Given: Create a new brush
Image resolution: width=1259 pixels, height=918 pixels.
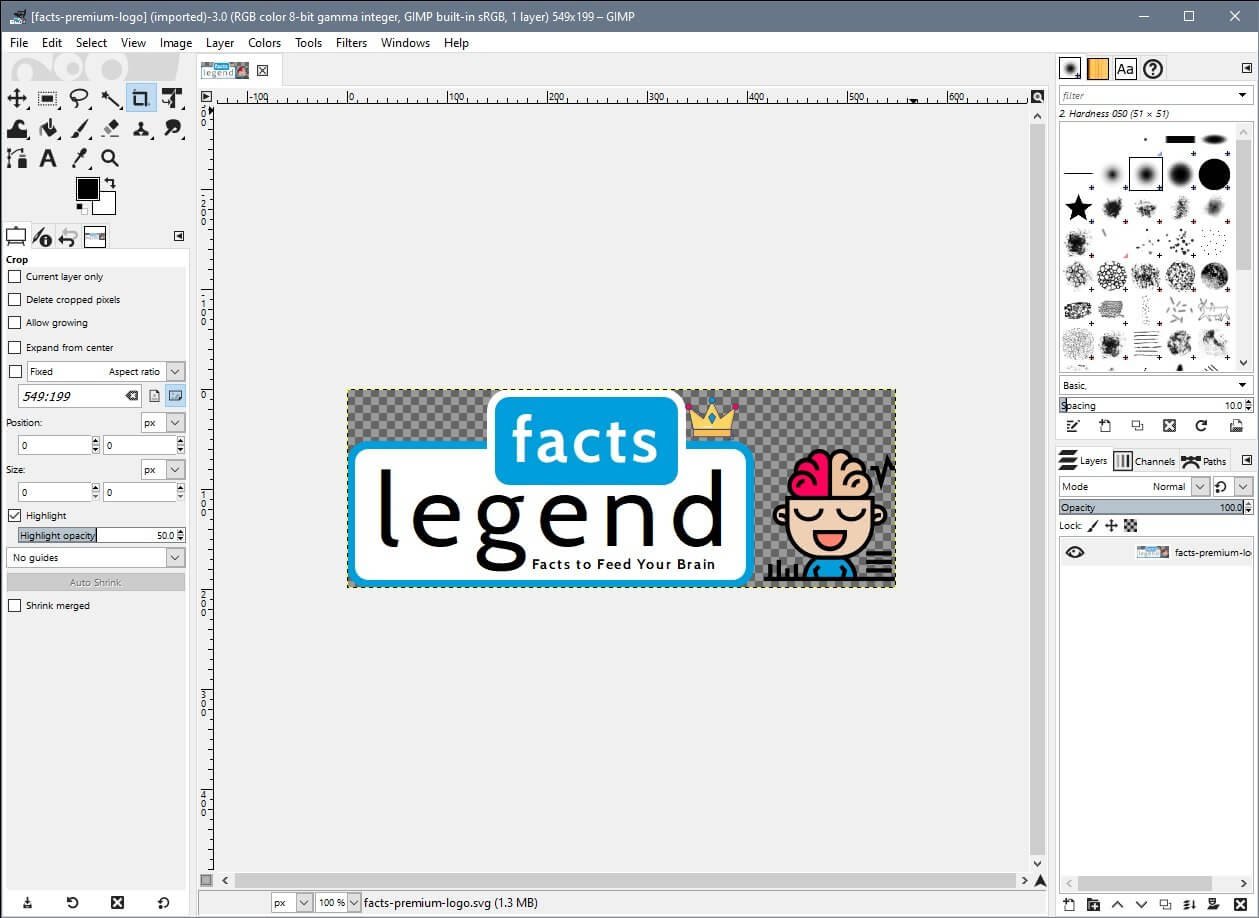Looking at the screenshot, I should click(1105, 425).
